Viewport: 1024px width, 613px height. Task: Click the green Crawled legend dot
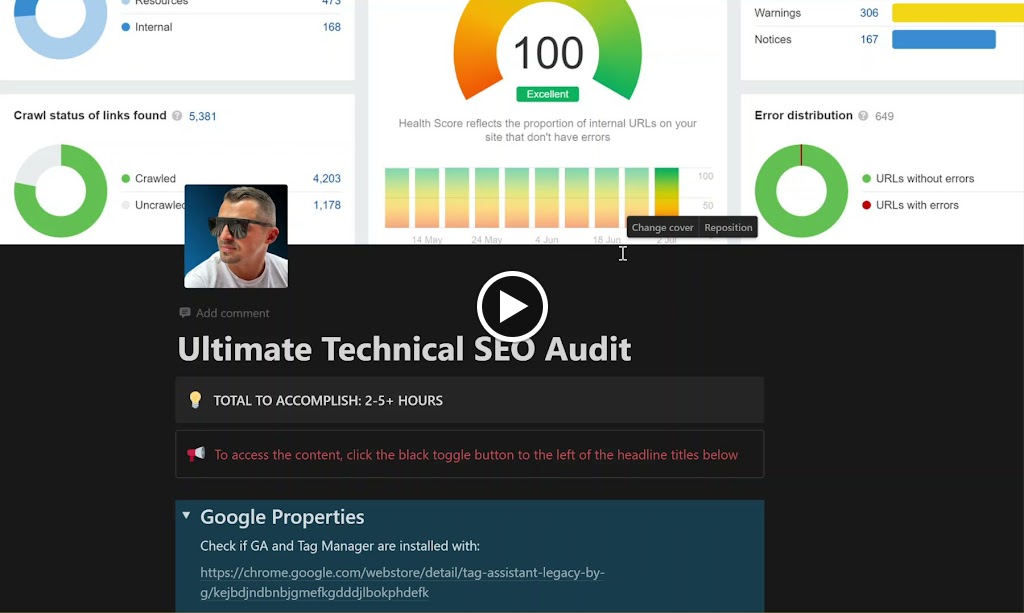click(125, 178)
